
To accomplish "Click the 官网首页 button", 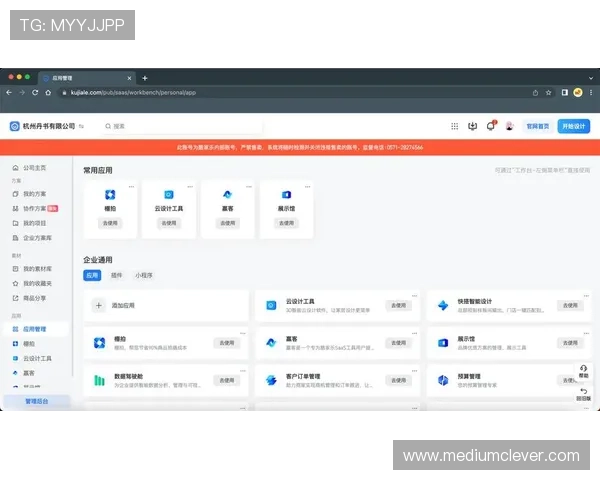I will [538, 126].
